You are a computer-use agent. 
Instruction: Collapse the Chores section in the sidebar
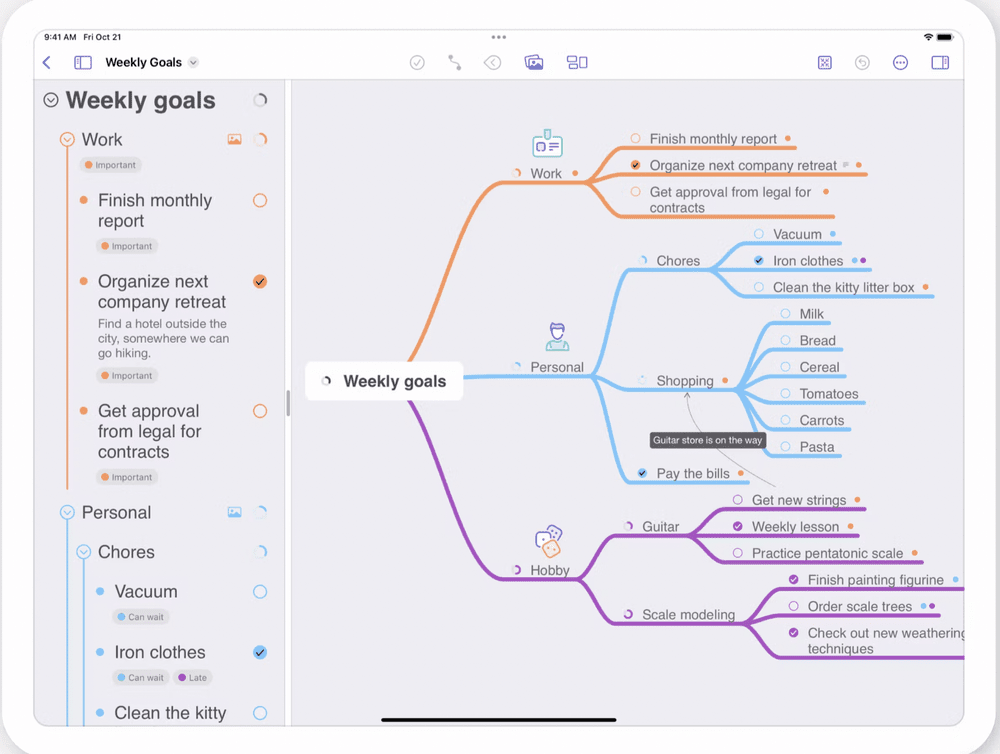point(83,551)
